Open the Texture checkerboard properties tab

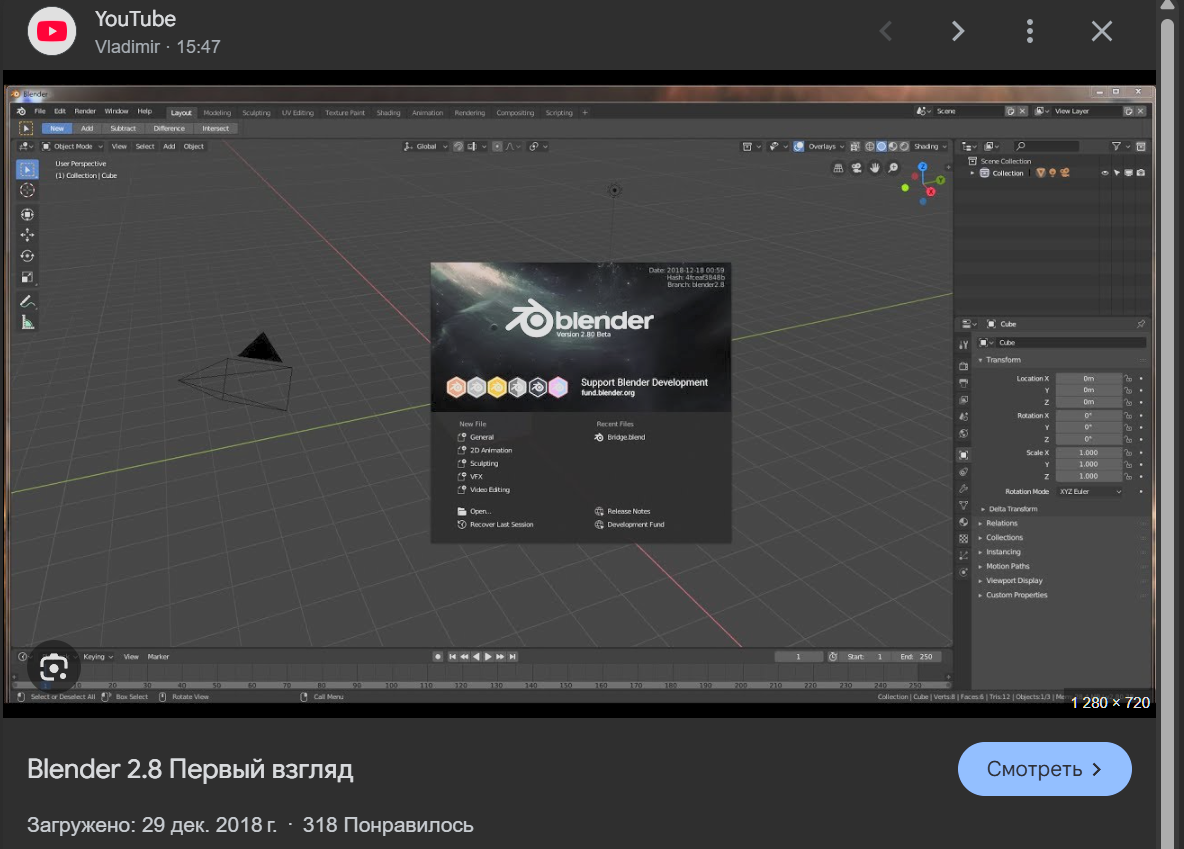click(964, 539)
